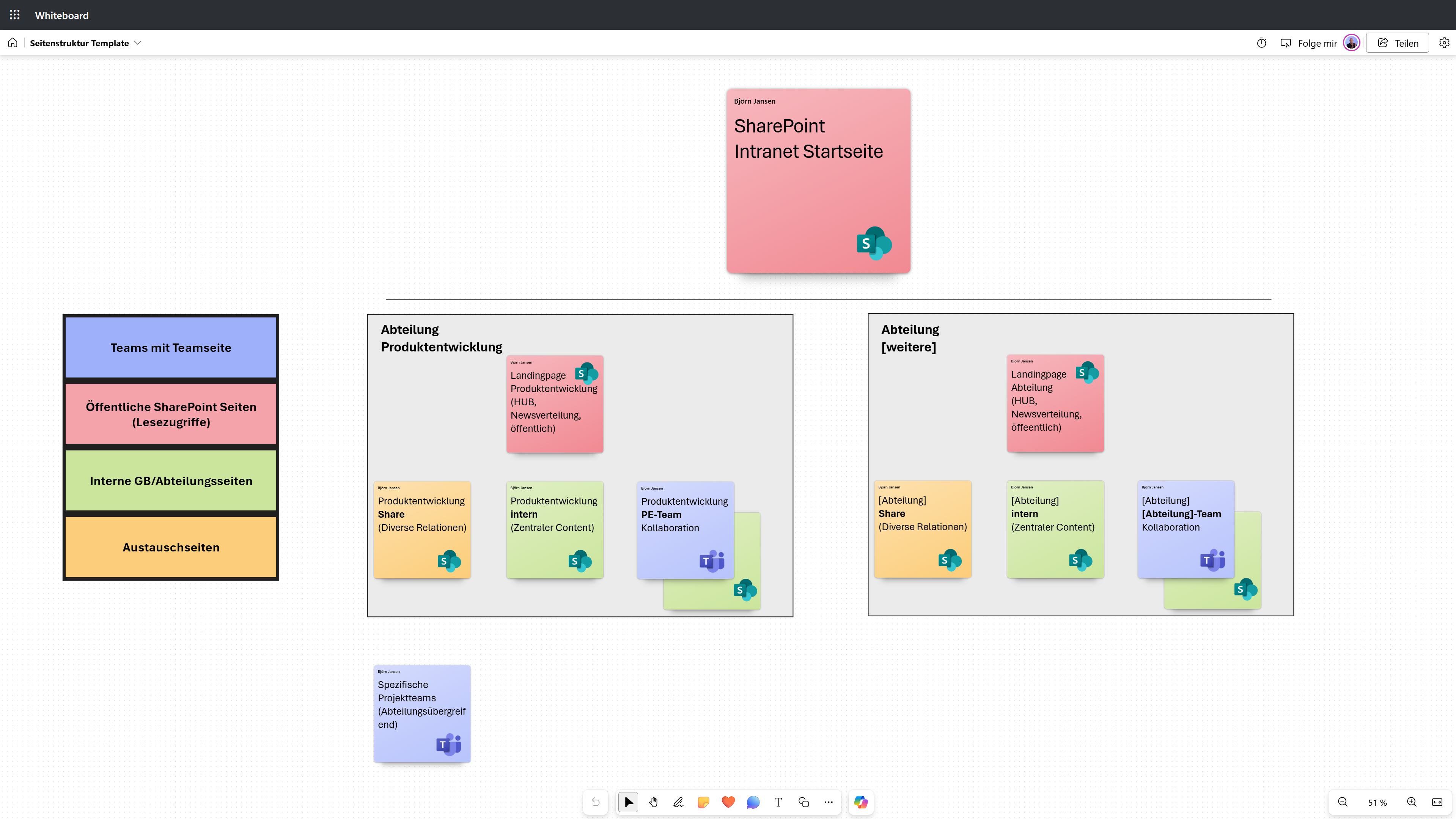Open more toolbar options via ellipsis

pos(828,802)
